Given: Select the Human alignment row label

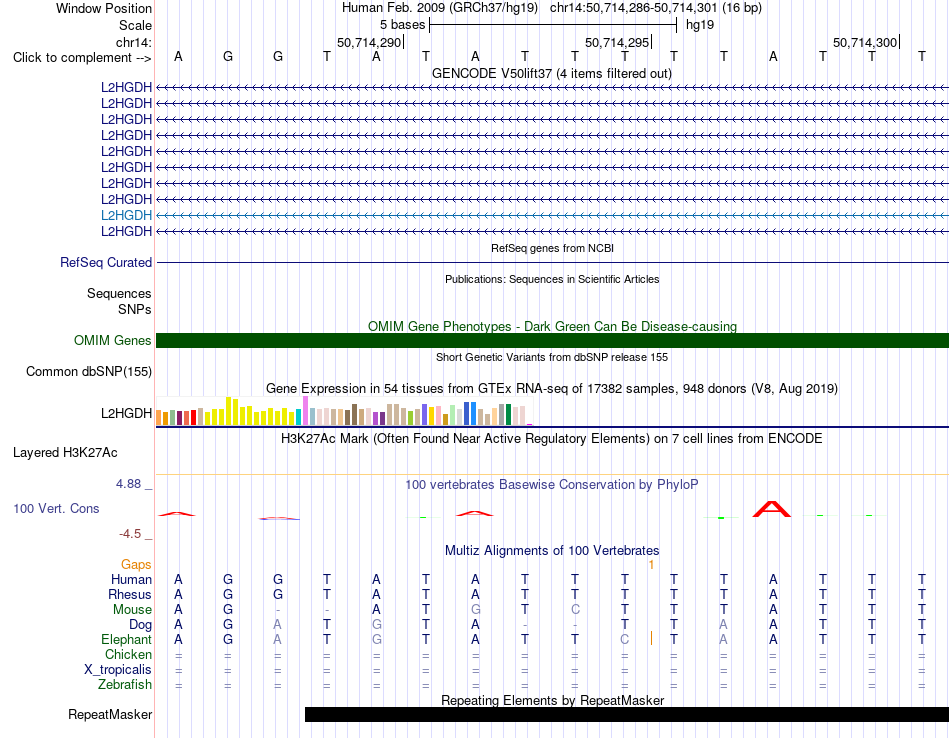Looking at the screenshot, I should click(131, 580).
